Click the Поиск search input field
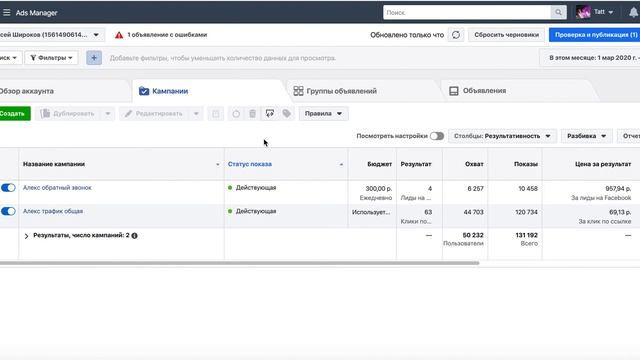 467,12
